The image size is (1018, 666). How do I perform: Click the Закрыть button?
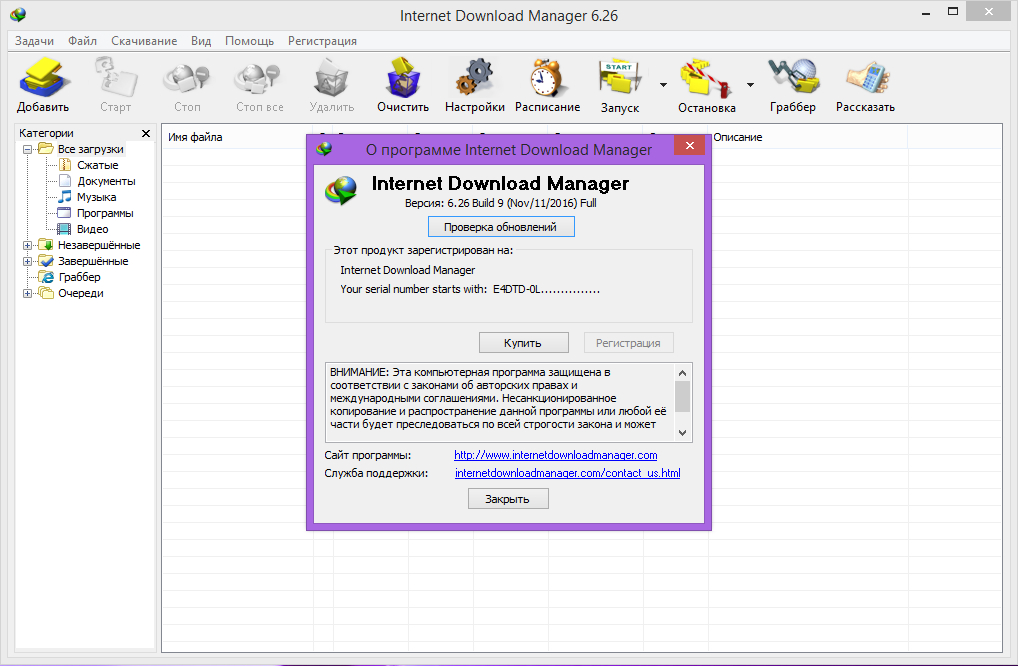[508, 499]
